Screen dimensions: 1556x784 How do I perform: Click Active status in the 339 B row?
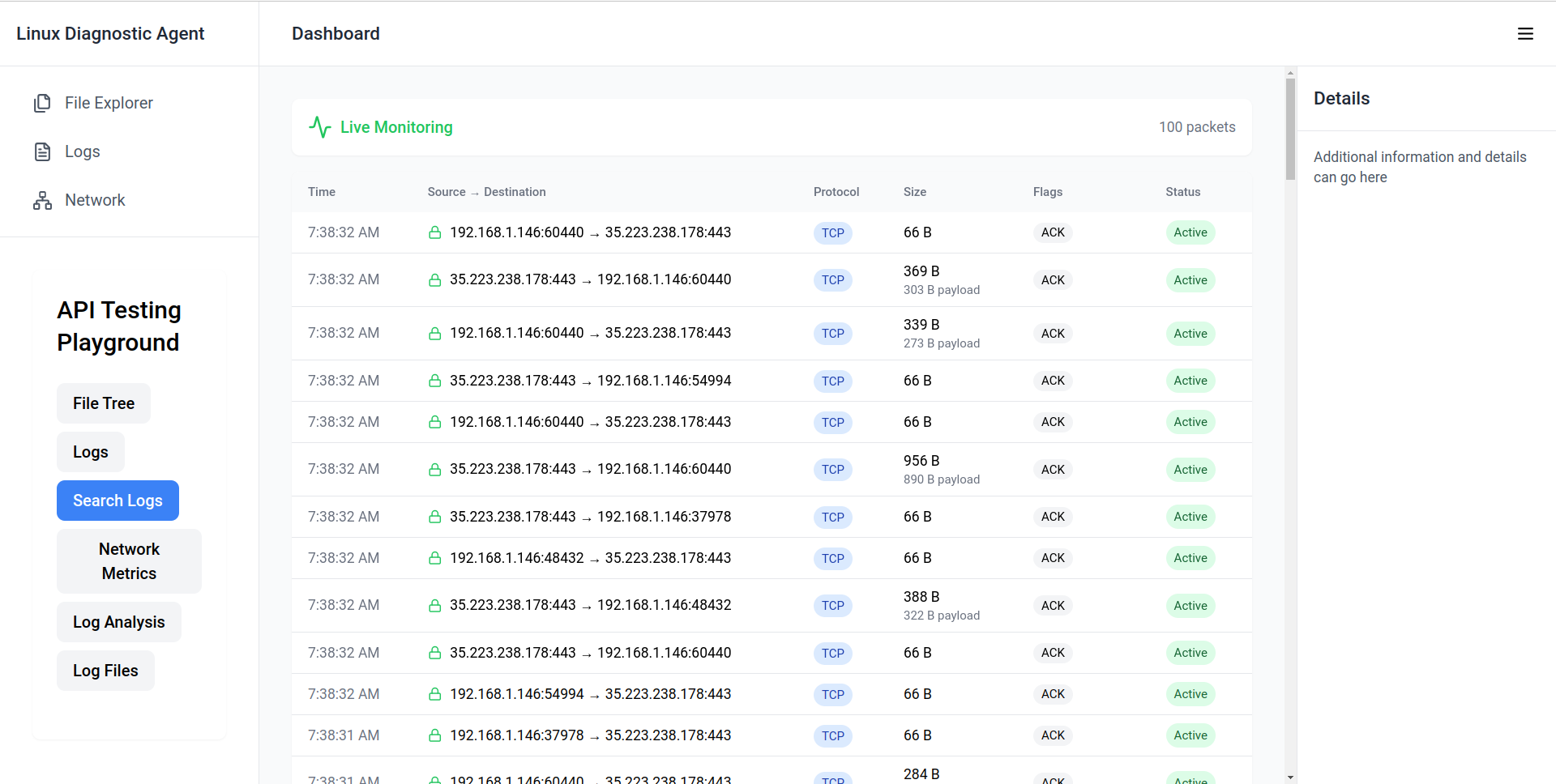pyautogui.click(x=1191, y=334)
